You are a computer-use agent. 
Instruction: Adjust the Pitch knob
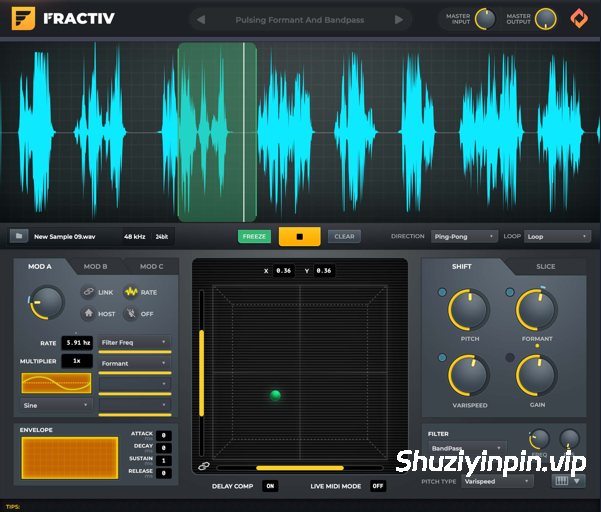pos(469,310)
